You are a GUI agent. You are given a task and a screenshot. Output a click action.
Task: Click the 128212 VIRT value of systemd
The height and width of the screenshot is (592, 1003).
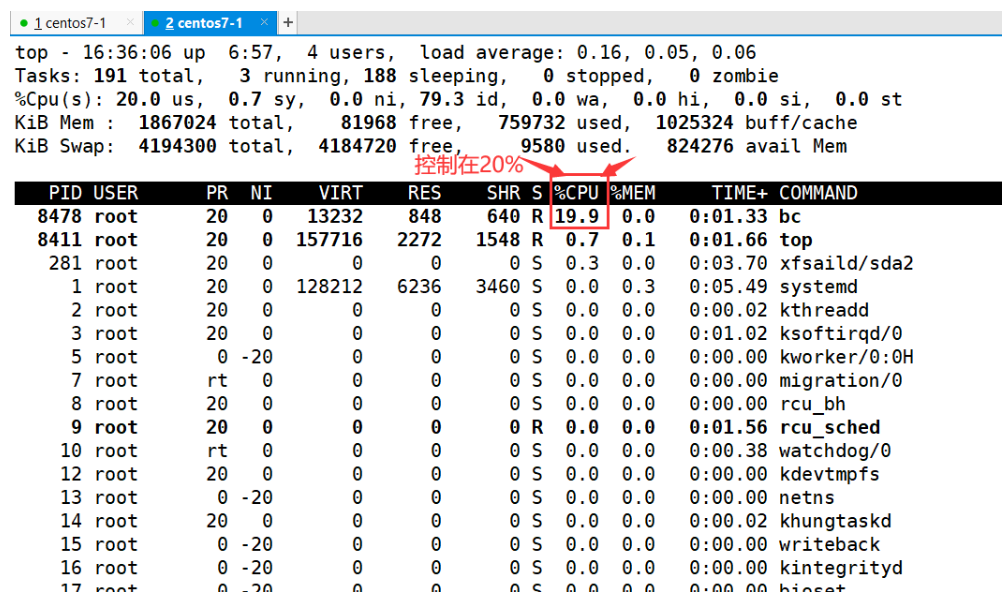click(x=329, y=287)
